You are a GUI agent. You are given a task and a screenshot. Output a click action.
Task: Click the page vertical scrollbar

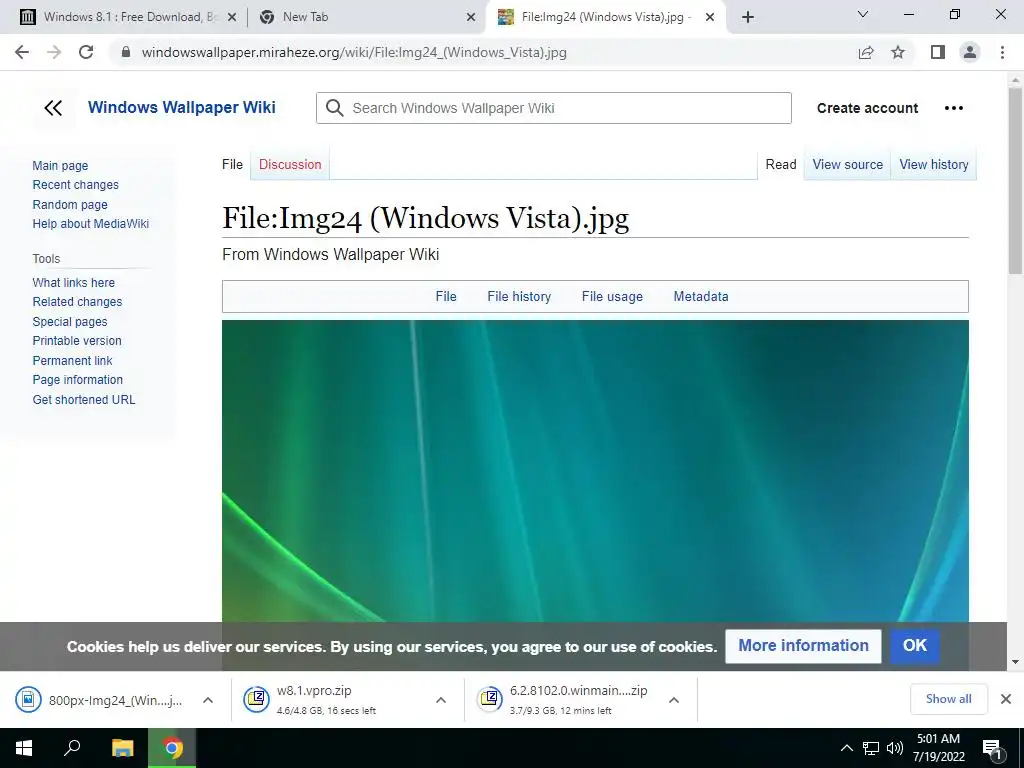pos(1015,183)
